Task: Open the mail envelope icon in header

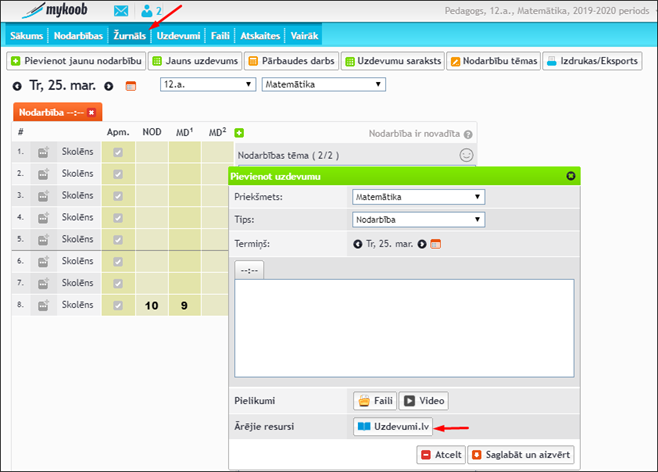Action: pyautogui.click(x=121, y=12)
